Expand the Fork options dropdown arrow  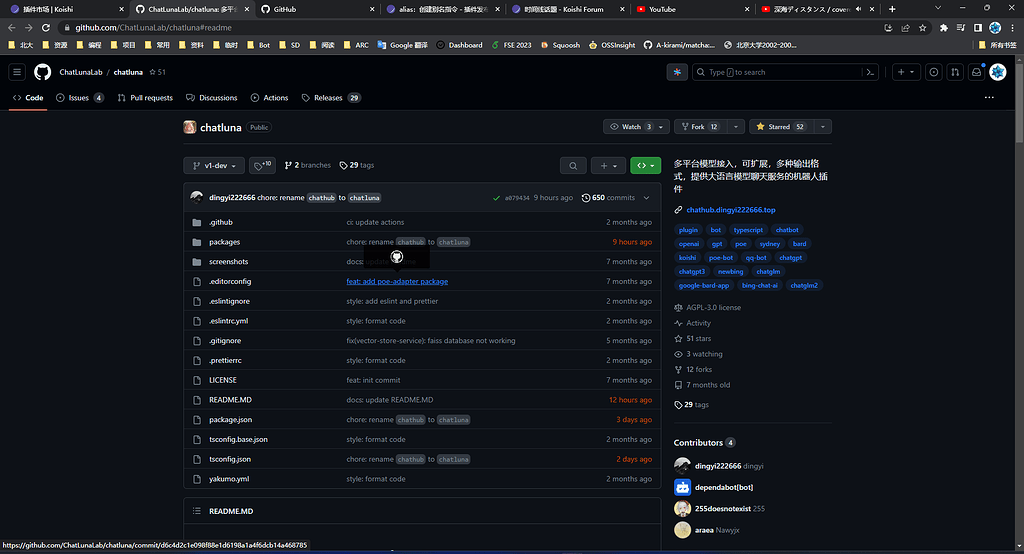[x=736, y=127]
